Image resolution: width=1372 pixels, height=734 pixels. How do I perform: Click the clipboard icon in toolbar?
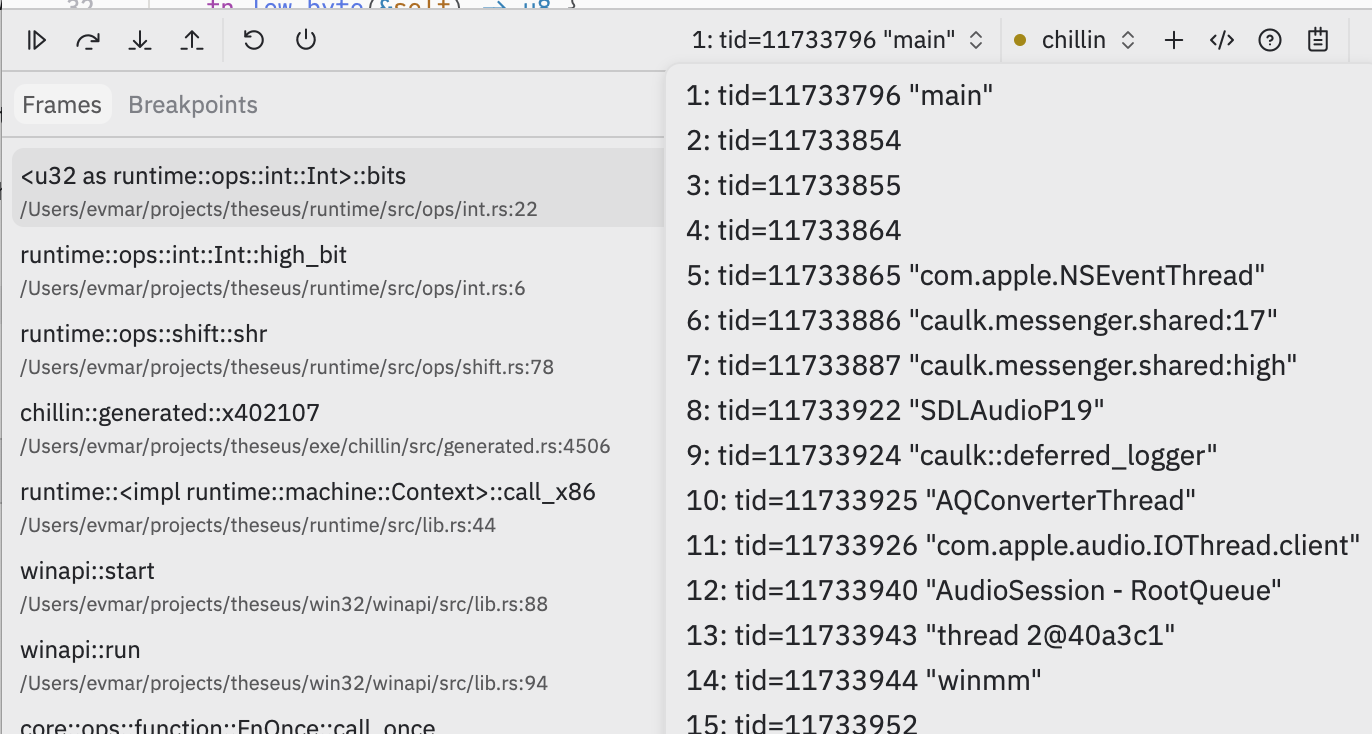pos(1318,40)
